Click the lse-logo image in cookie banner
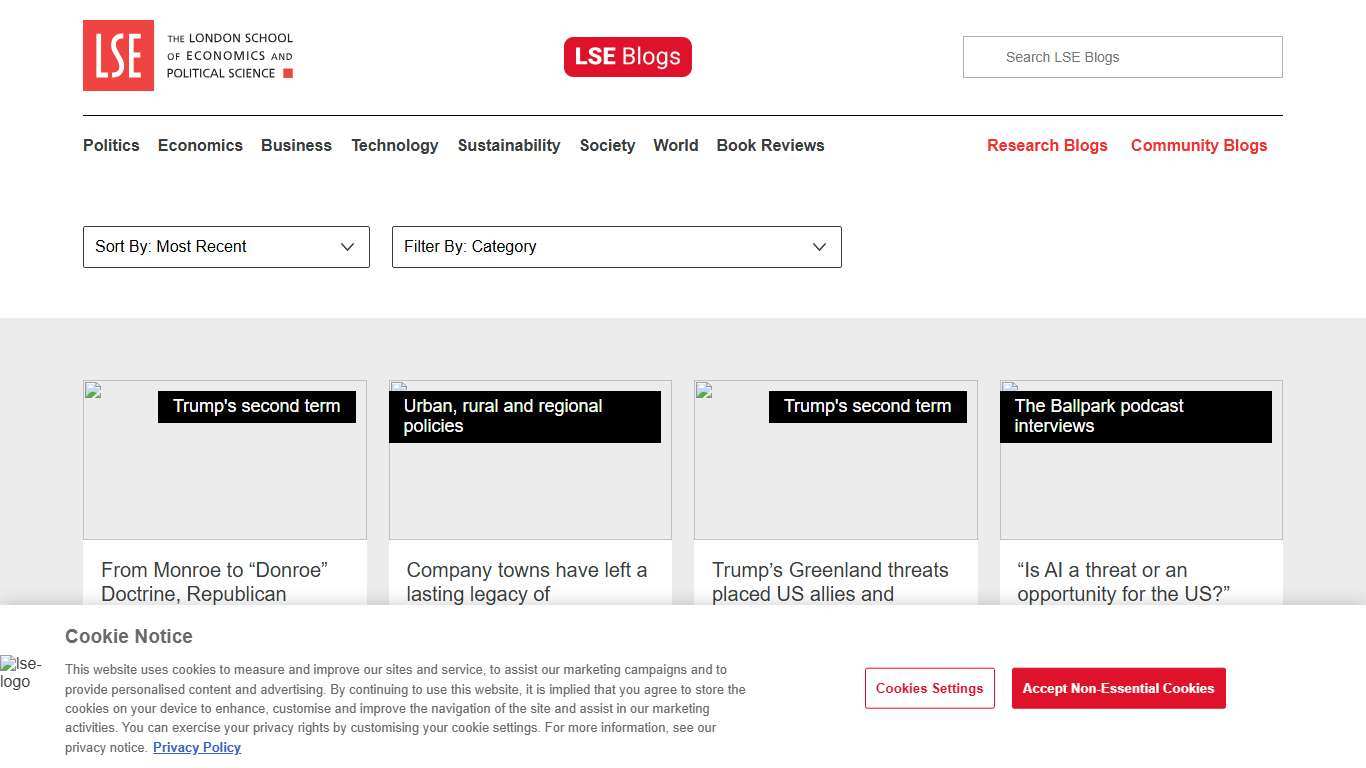The width and height of the screenshot is (1366, 768). coord(21,673)
